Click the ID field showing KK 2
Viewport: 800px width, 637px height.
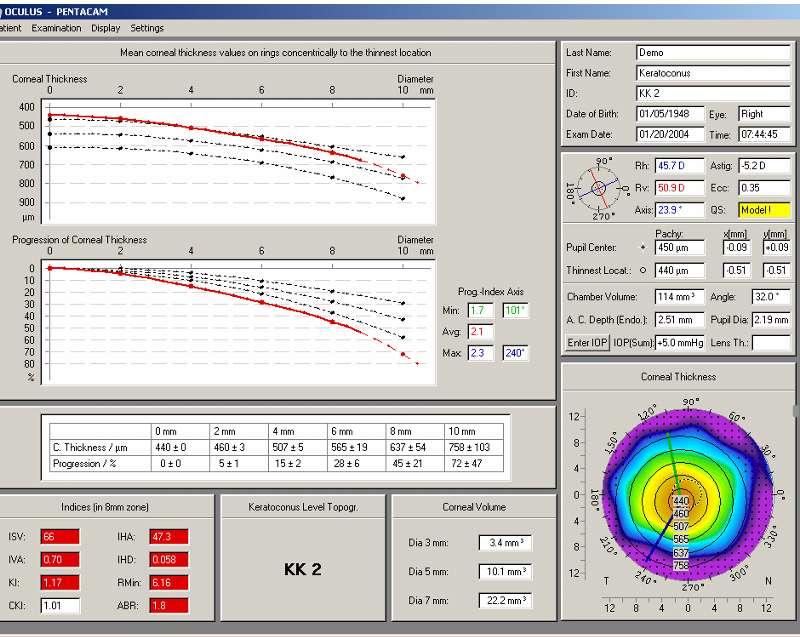(713, 93)
